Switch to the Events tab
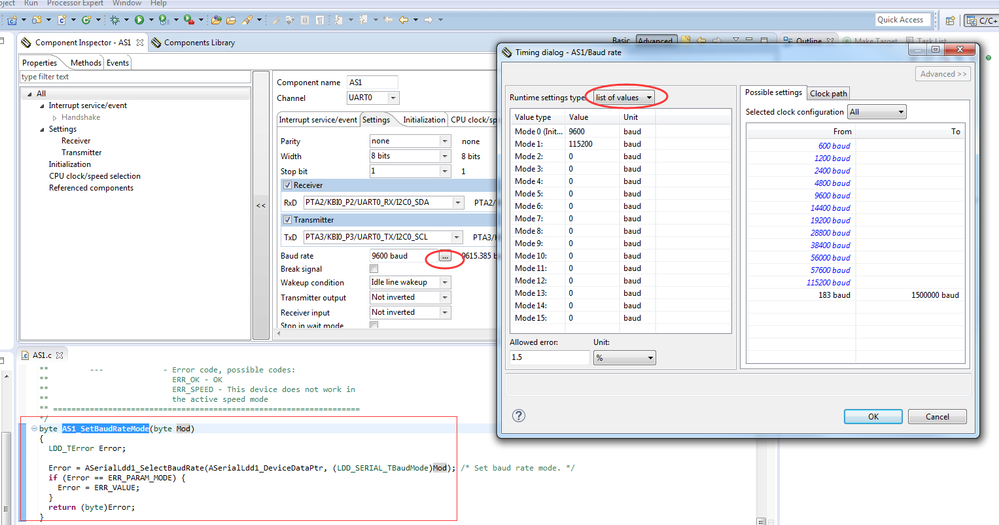The height and width of the screenshot is (525, 999). point(117,62)
